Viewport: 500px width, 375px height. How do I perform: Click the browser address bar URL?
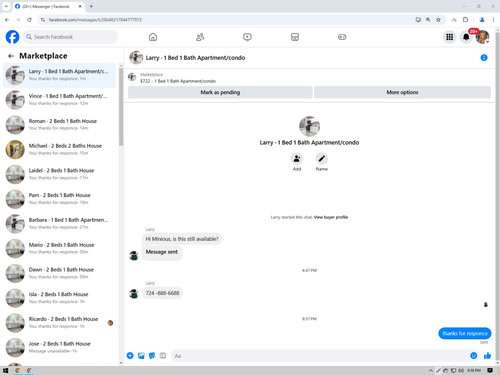pyautogui.click(x=95, y=20)
